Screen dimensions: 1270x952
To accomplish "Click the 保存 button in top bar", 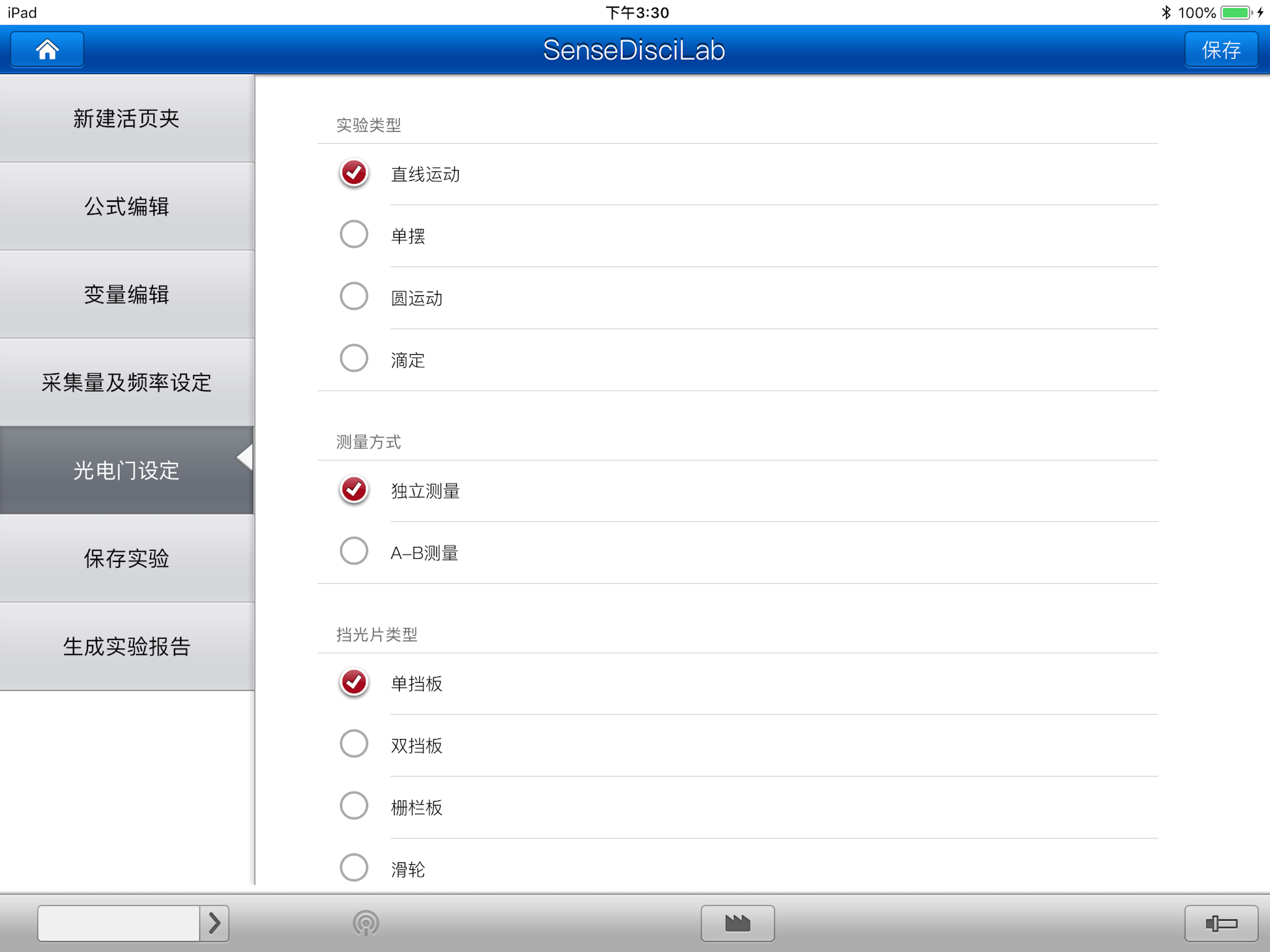I will 1221,50.
